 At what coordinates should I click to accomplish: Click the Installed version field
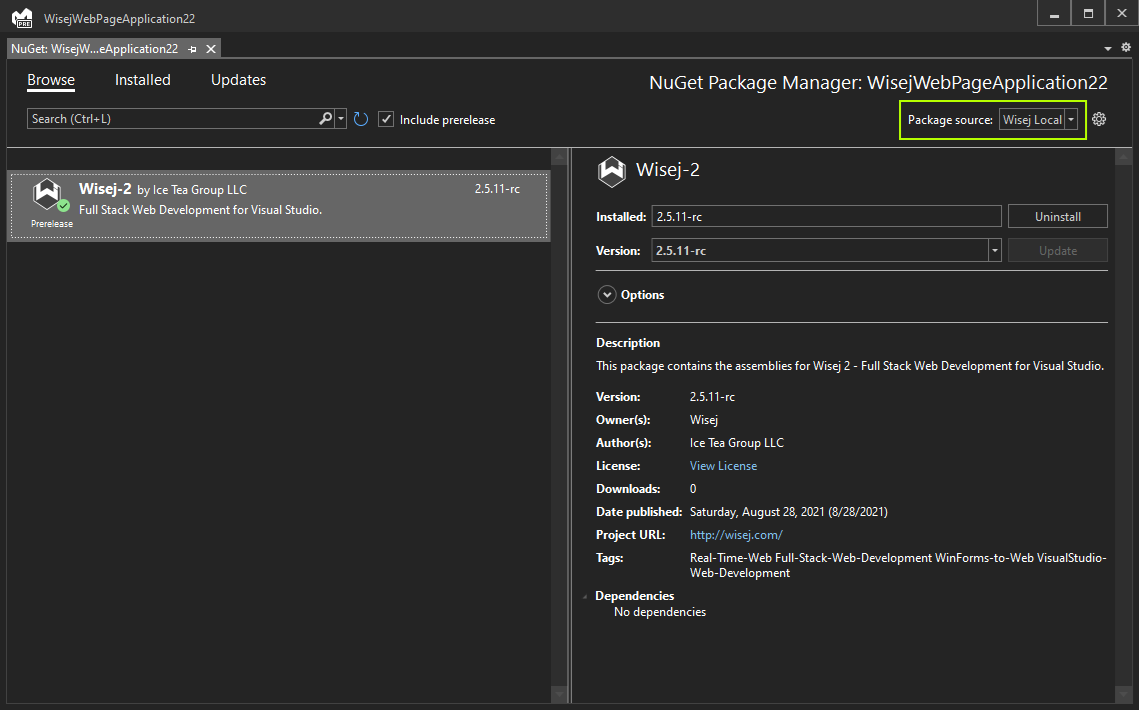pyautogui.click(x=827, y=217)
